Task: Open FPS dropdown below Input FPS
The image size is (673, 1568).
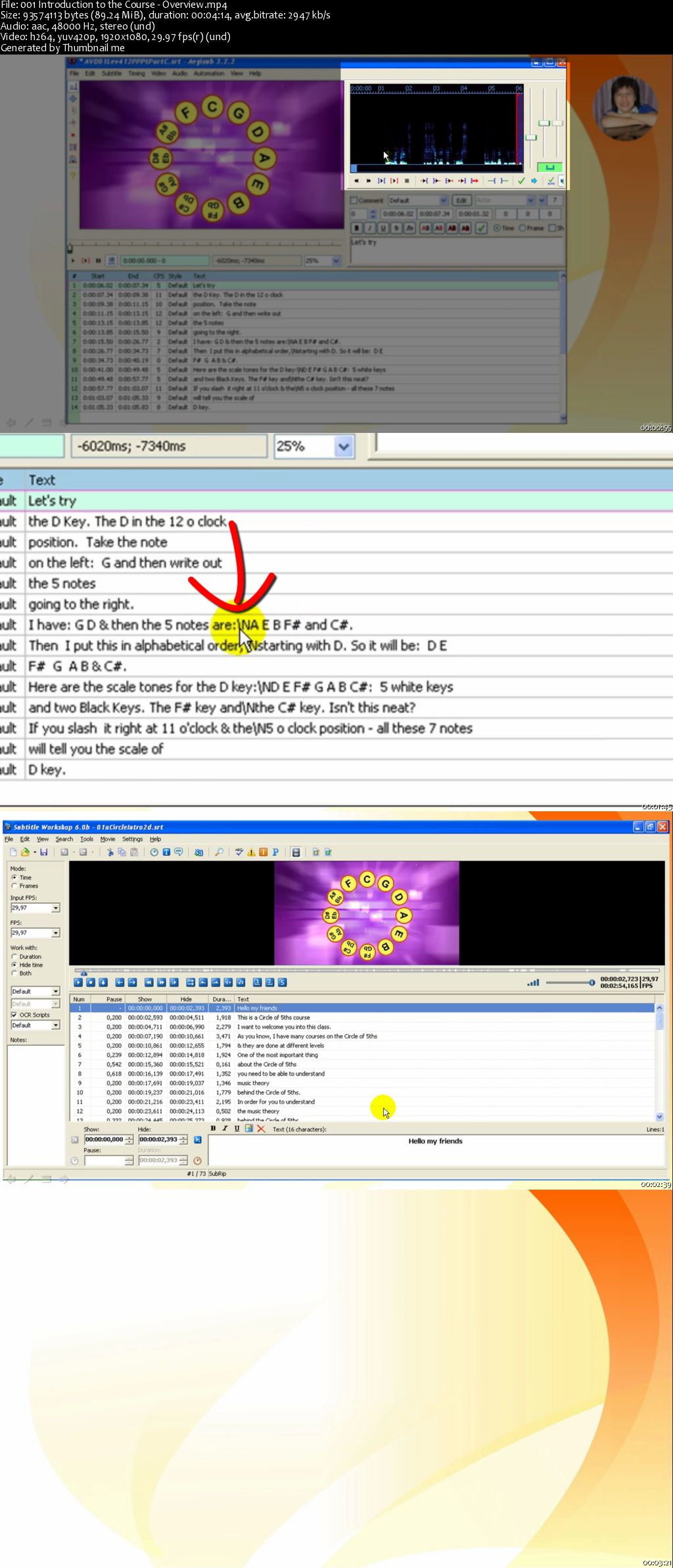Action: coord(56,933)
